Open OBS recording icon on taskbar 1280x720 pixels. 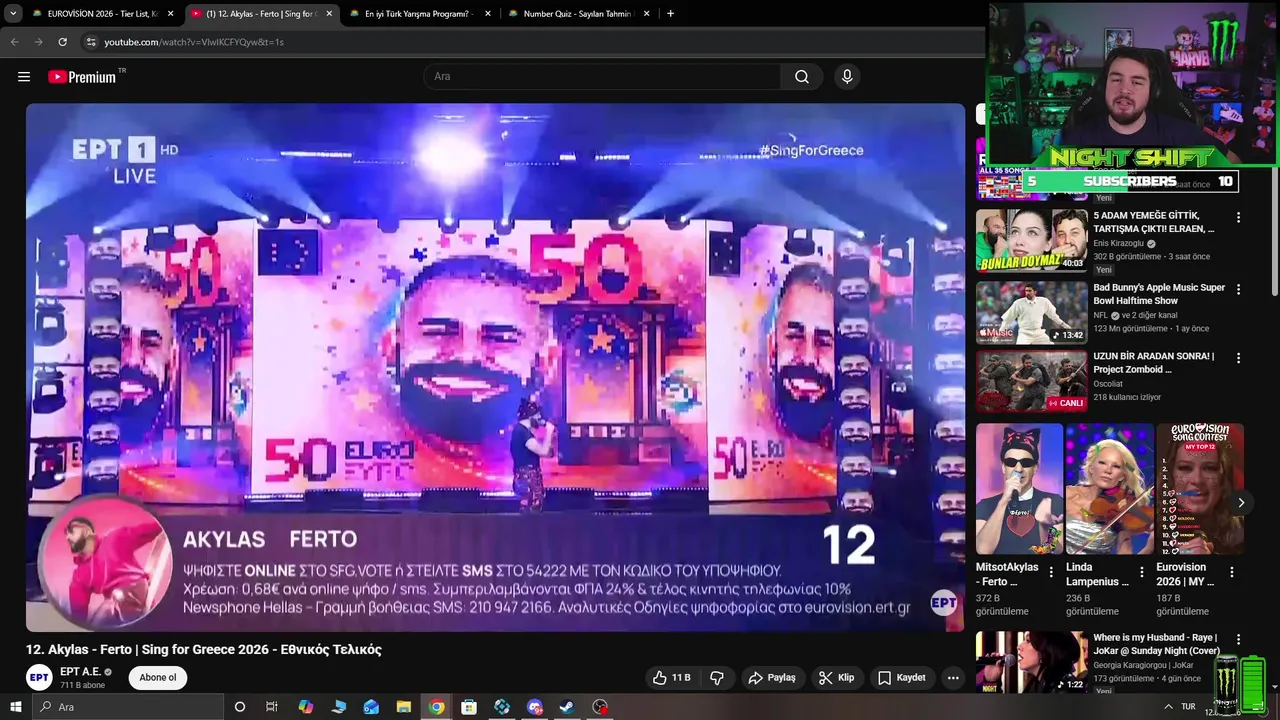[x=599, y=707]
